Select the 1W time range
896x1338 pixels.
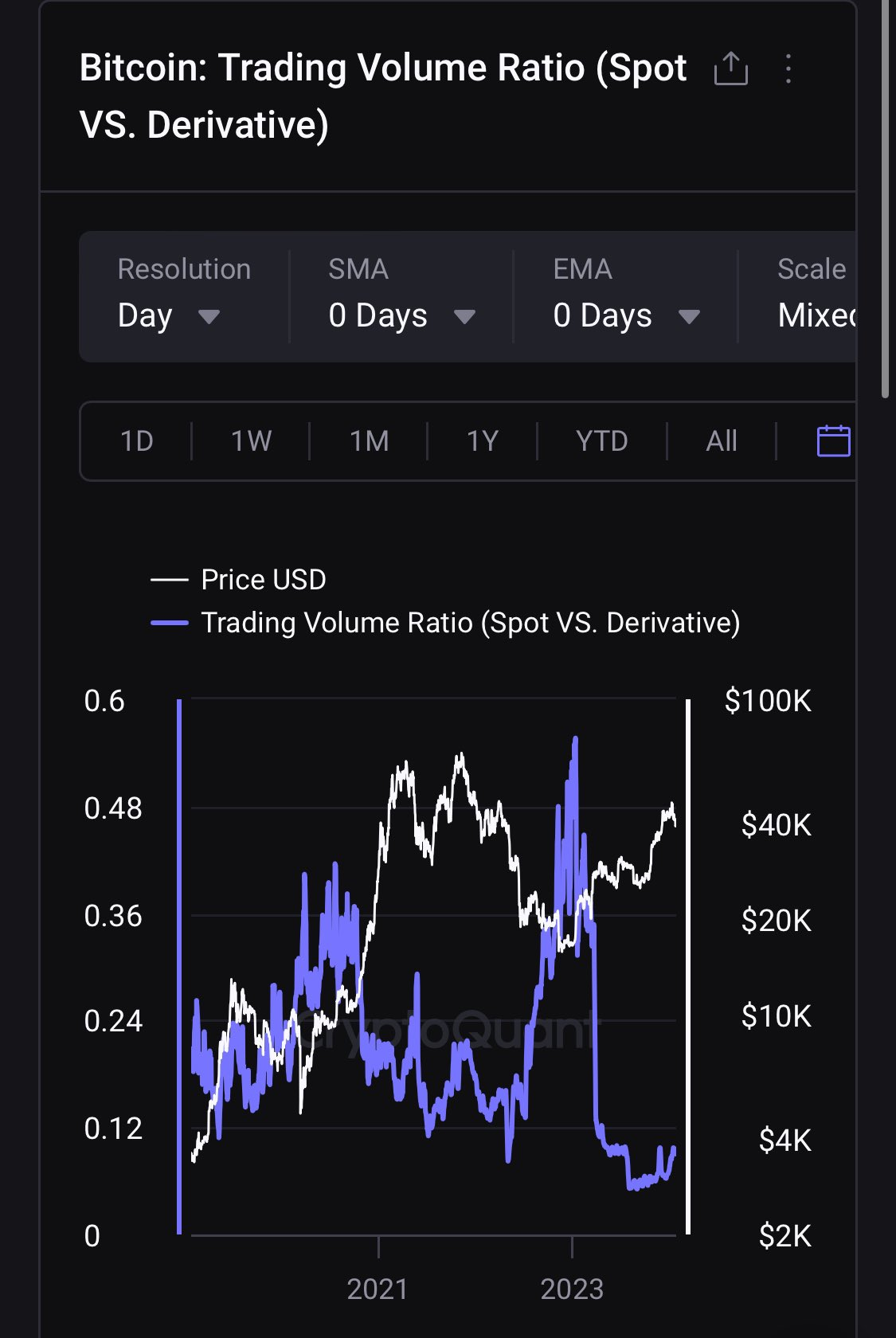click(x=251, y=440)
